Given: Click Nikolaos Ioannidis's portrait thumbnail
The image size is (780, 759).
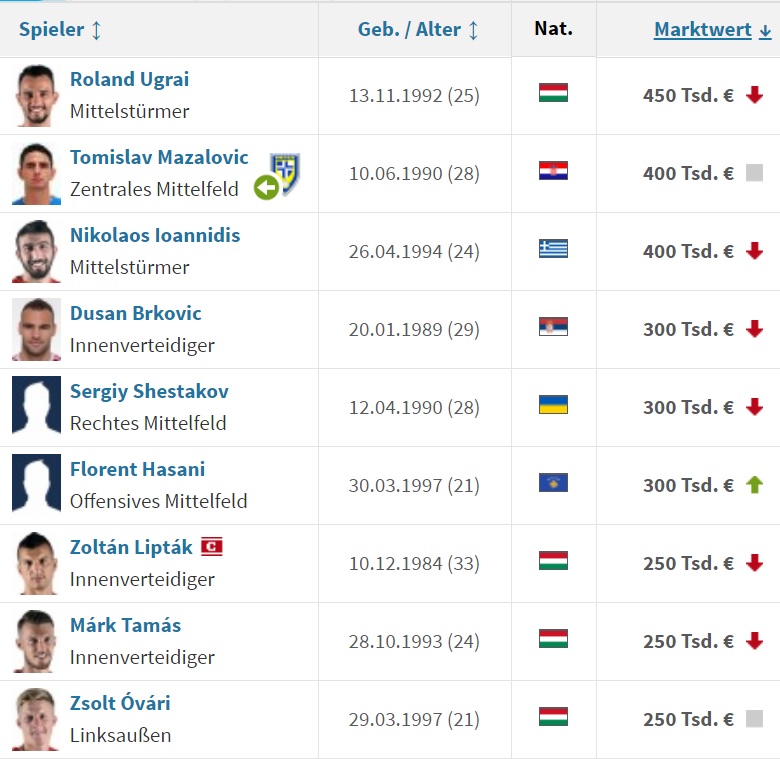Looking at the screenshot, I should click(x=36, y=251).
